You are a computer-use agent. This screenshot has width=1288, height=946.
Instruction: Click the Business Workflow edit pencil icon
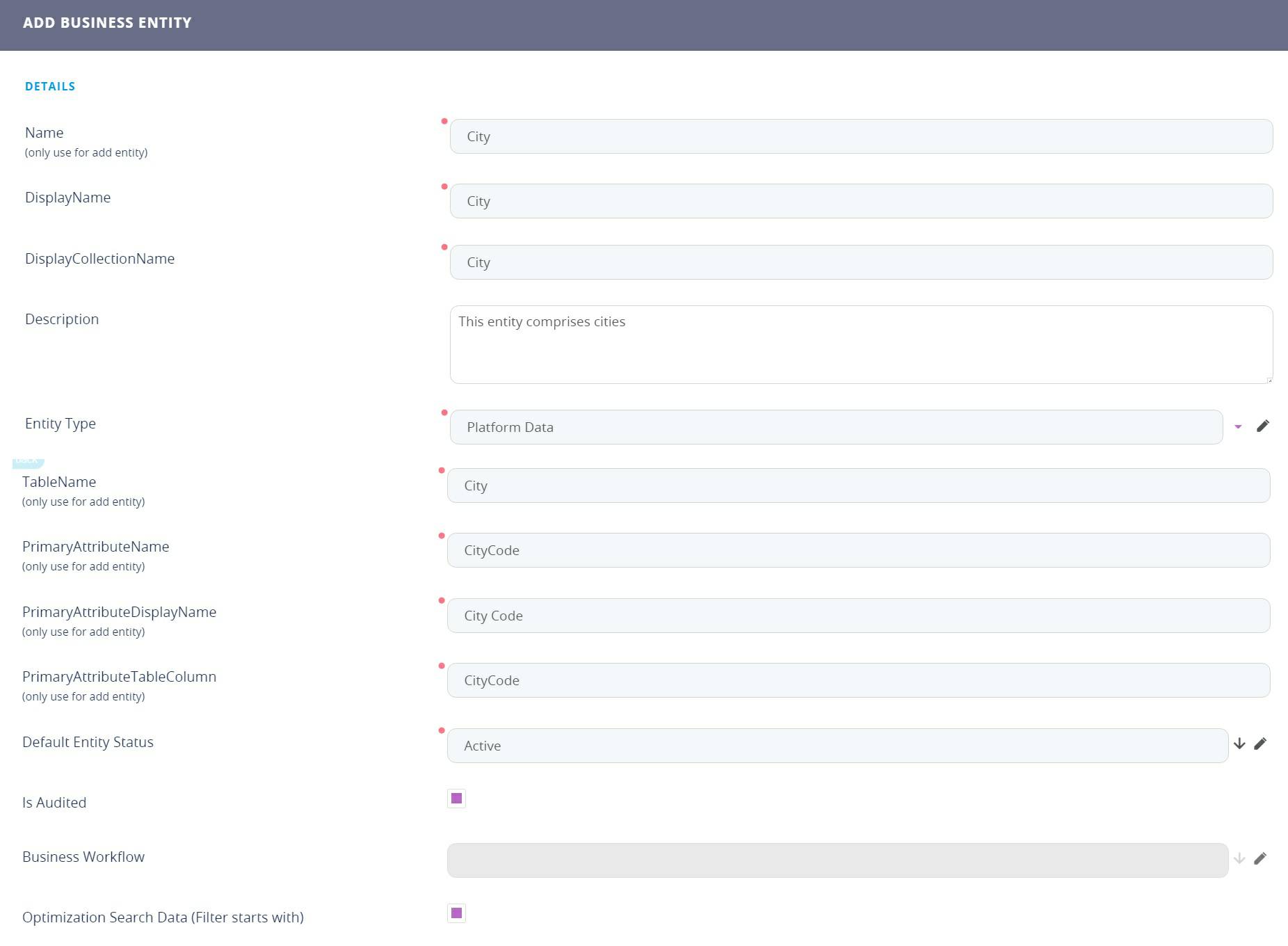1260,859
